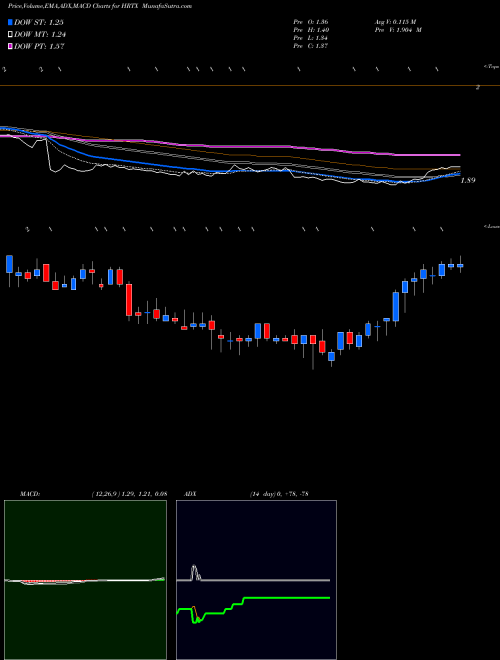The width and height of the screenshot is (500, 660).
Task: Click the Pre V volume text
Action: [x=397, y=30]
